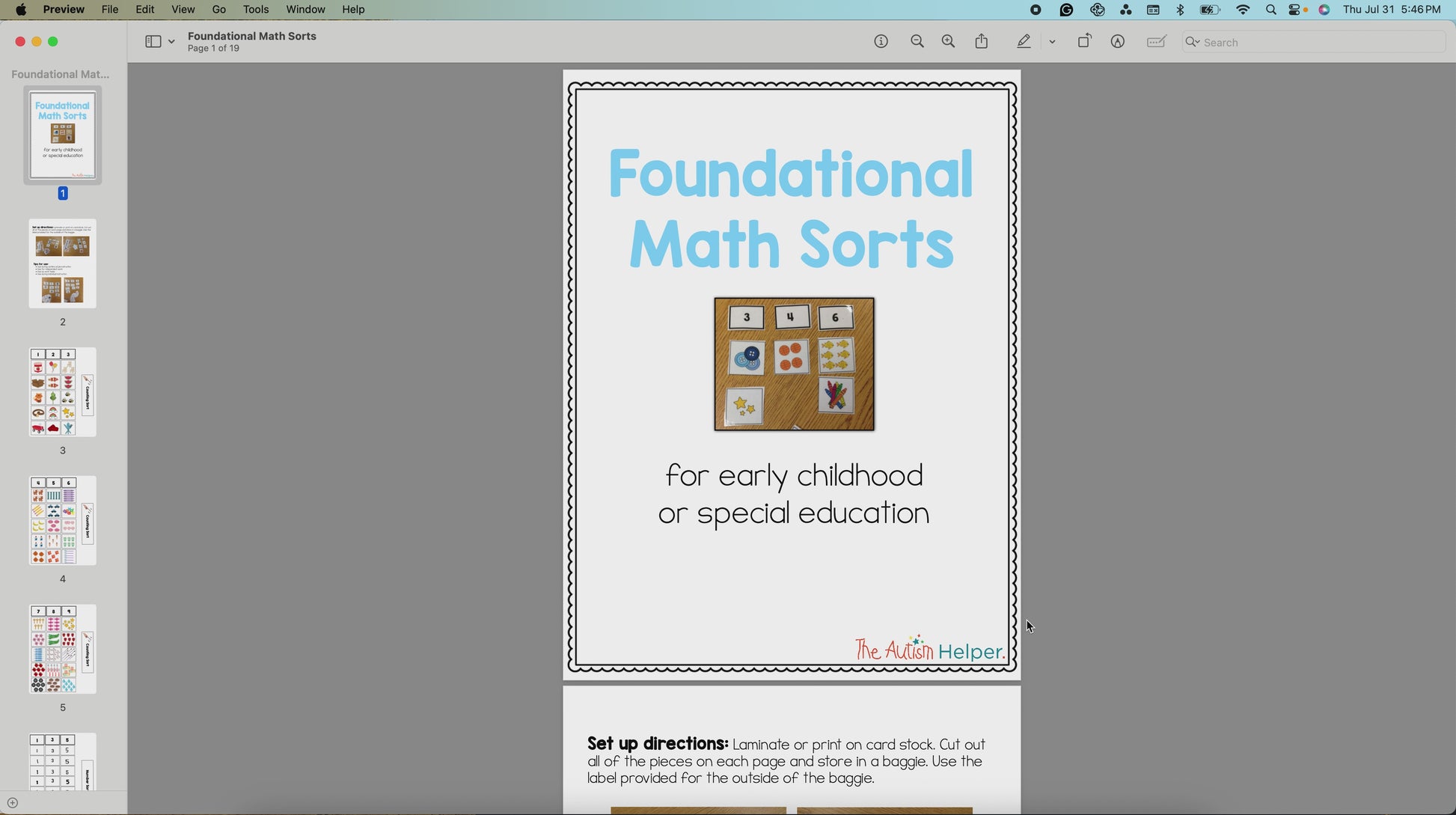Click the add button at sidebar bottom
The image size is (1456, 815).
[13, 802]
